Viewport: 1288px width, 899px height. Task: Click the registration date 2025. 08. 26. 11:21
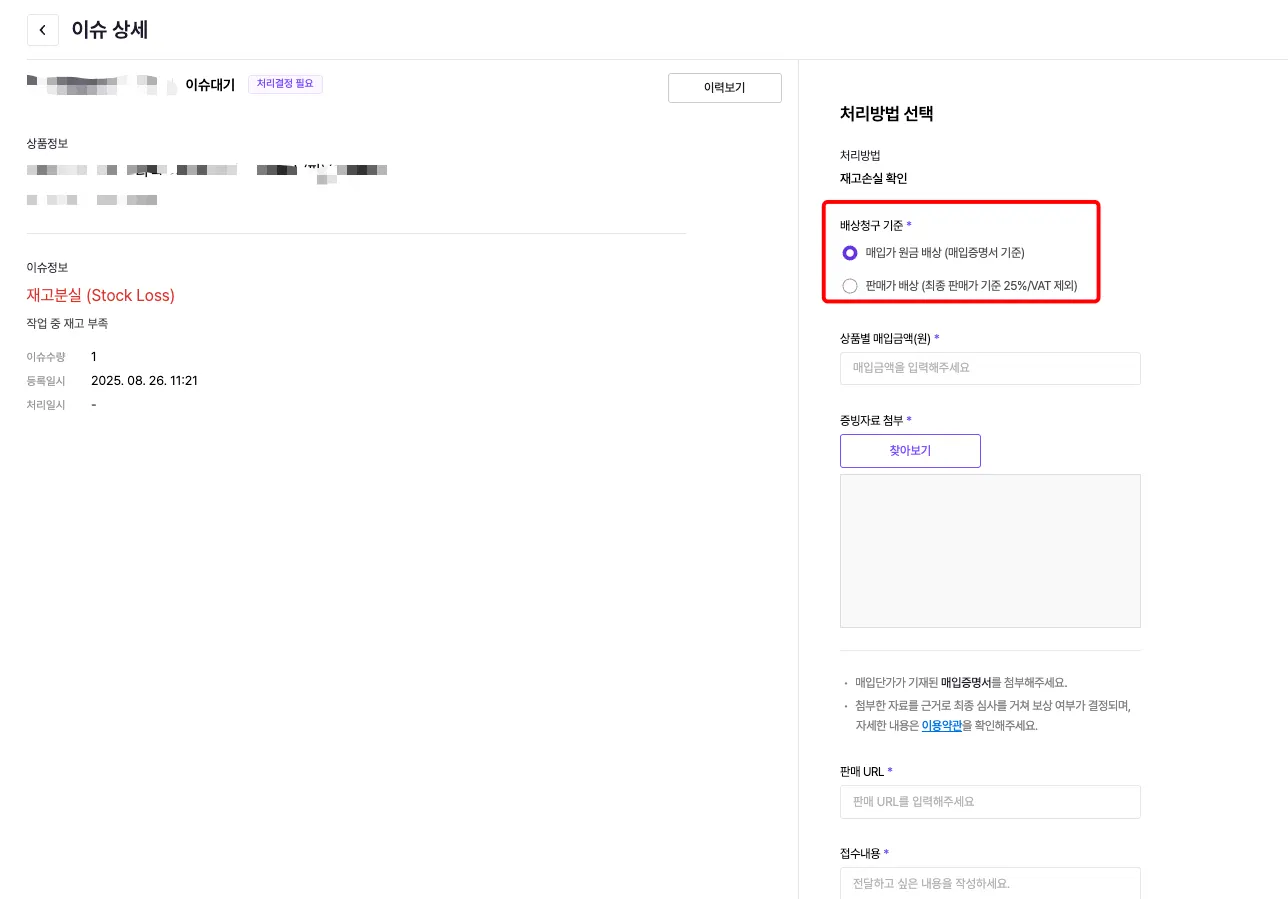pos(144,380)
